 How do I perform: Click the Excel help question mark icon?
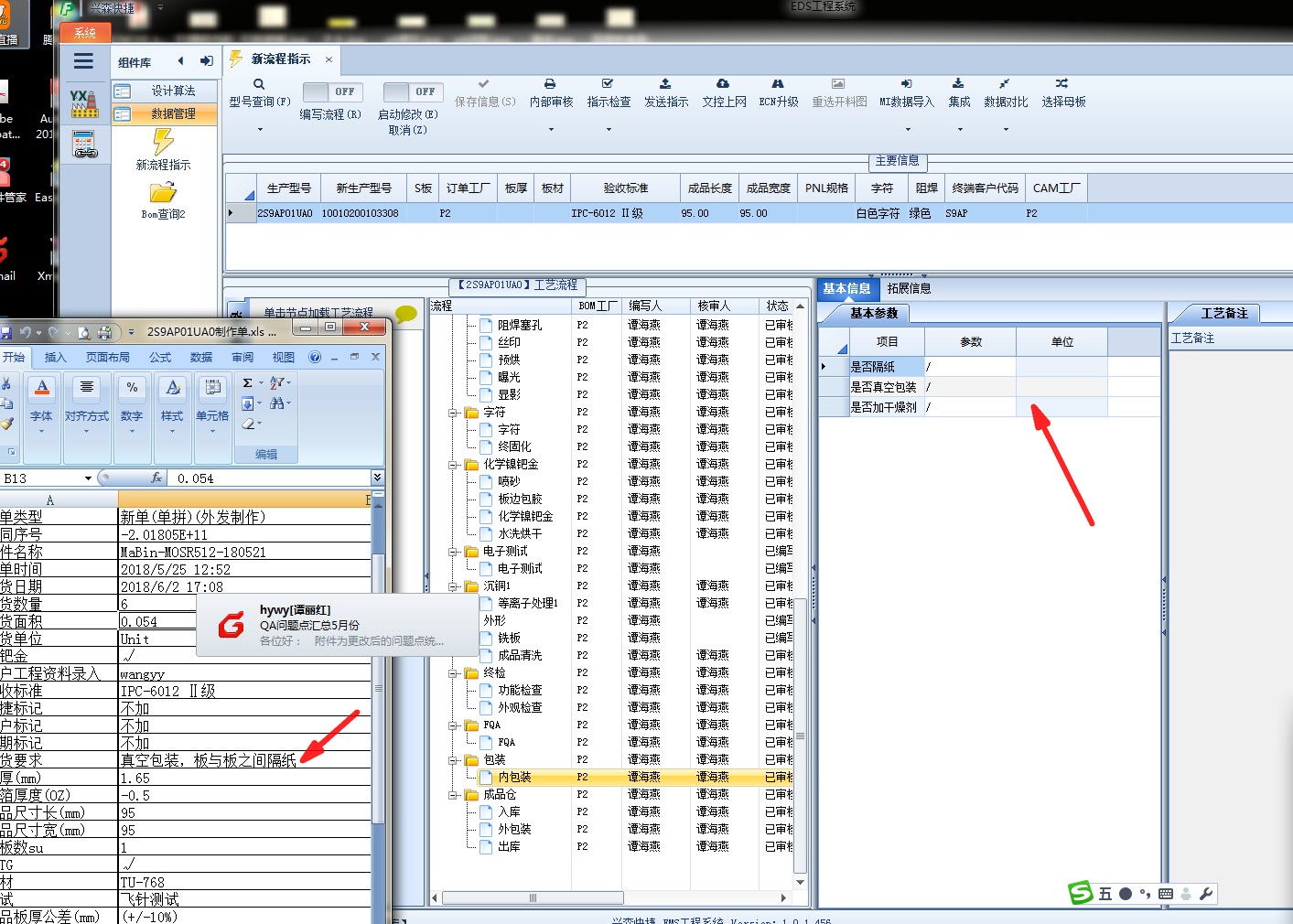[315, 357]
